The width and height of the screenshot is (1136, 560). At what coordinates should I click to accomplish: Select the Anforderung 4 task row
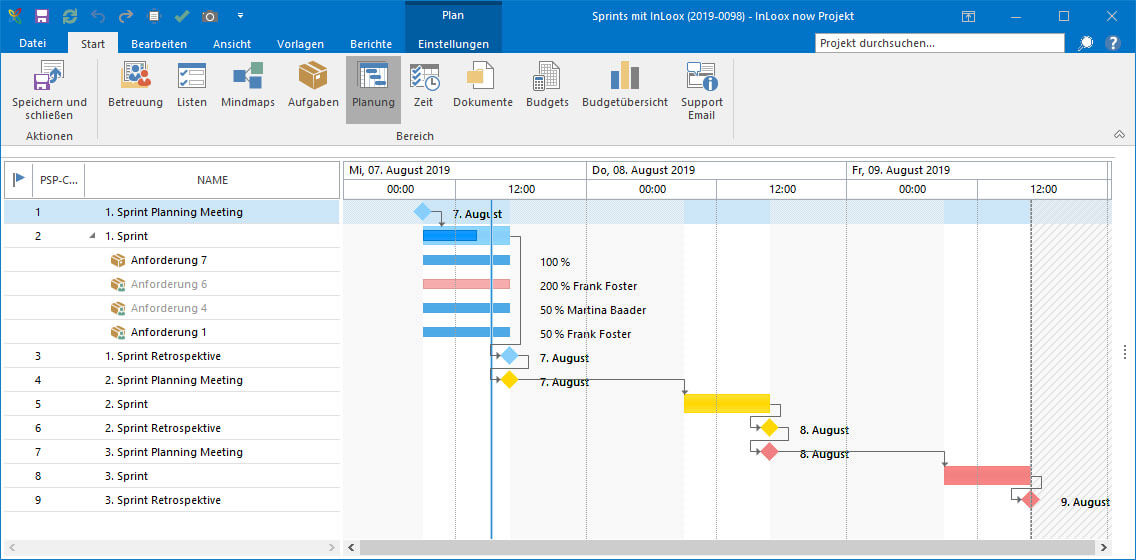pos(172,308)
